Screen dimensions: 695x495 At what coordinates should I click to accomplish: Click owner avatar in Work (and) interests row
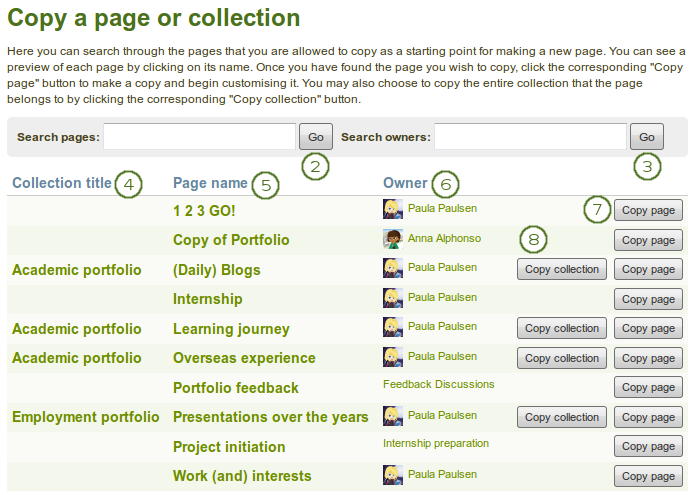393,476
